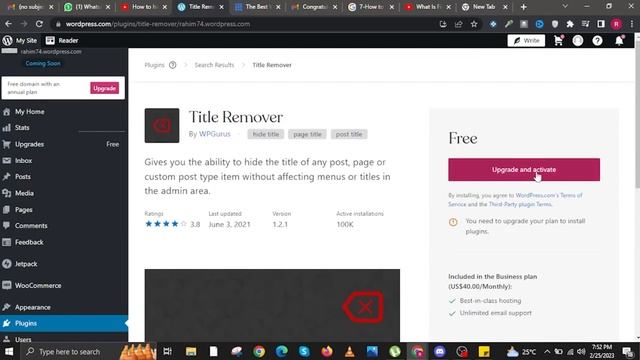
Task: Open Chrome from the taskbar
Action: (x=259, y=351)
